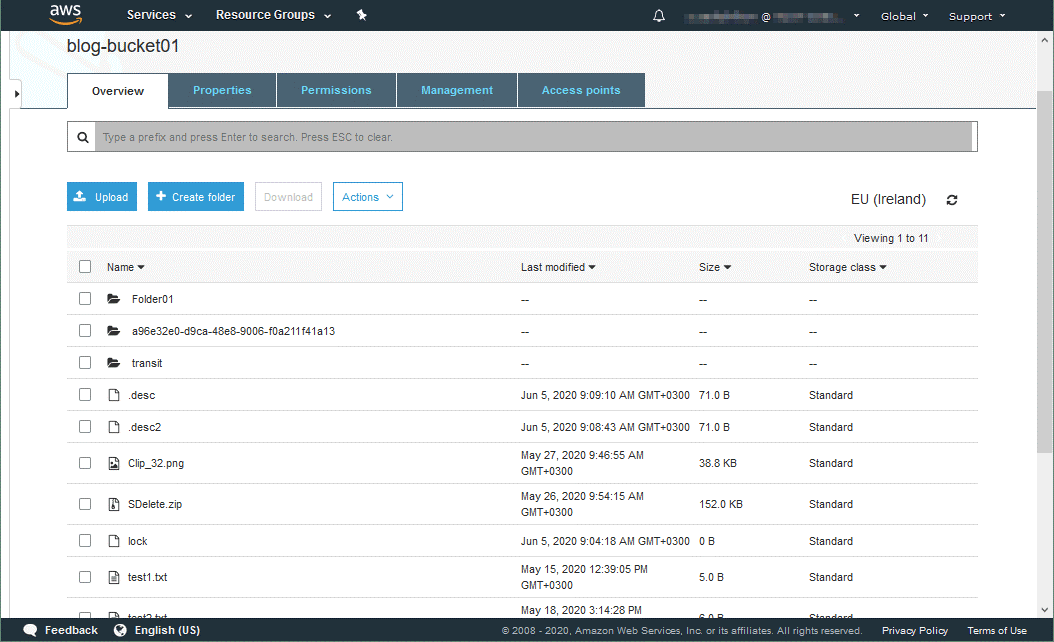This screenshot has width=1054, height=642.
Task: Open the Global region dropdown
Action: coord(905,16)
